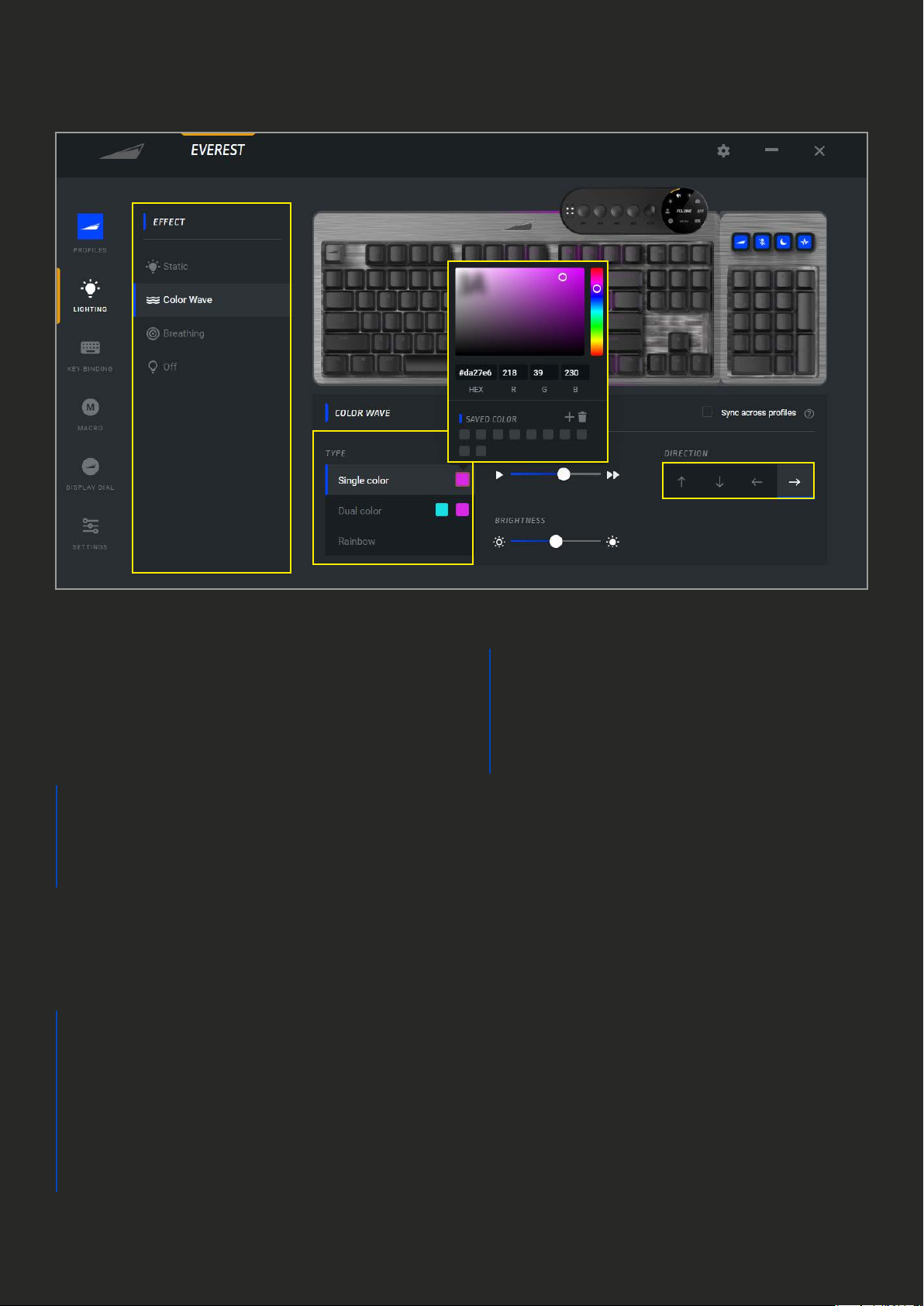The width and height of the screenshot is (924, 1306).
Task: Add current color to saved colors
Action: (570, 417)
